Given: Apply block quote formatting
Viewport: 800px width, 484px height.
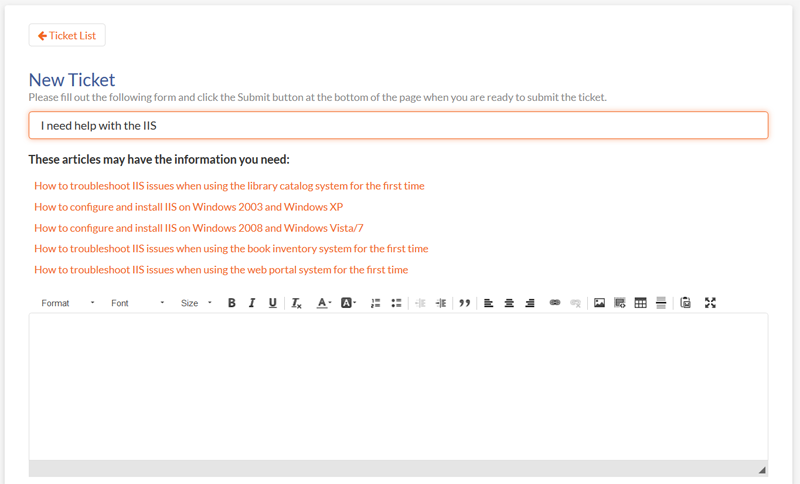Looking at the screenshot, I should click(464, 303).
